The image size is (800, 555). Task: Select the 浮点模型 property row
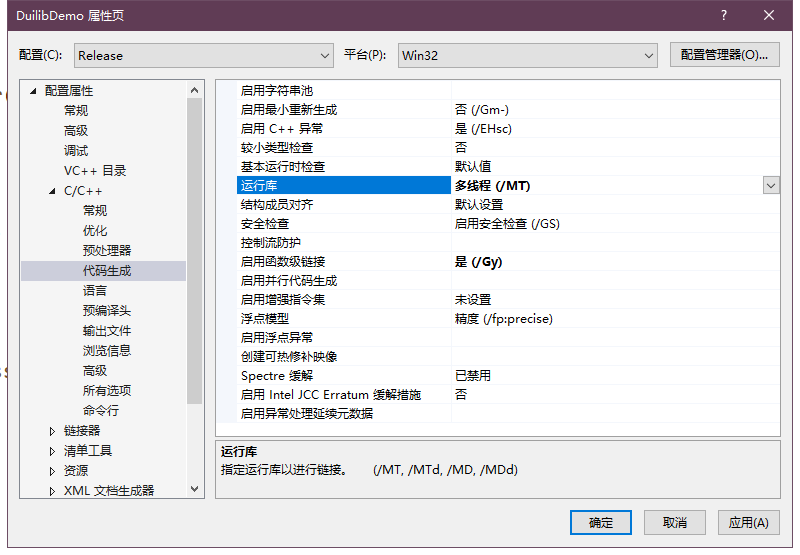click(264, 319)
